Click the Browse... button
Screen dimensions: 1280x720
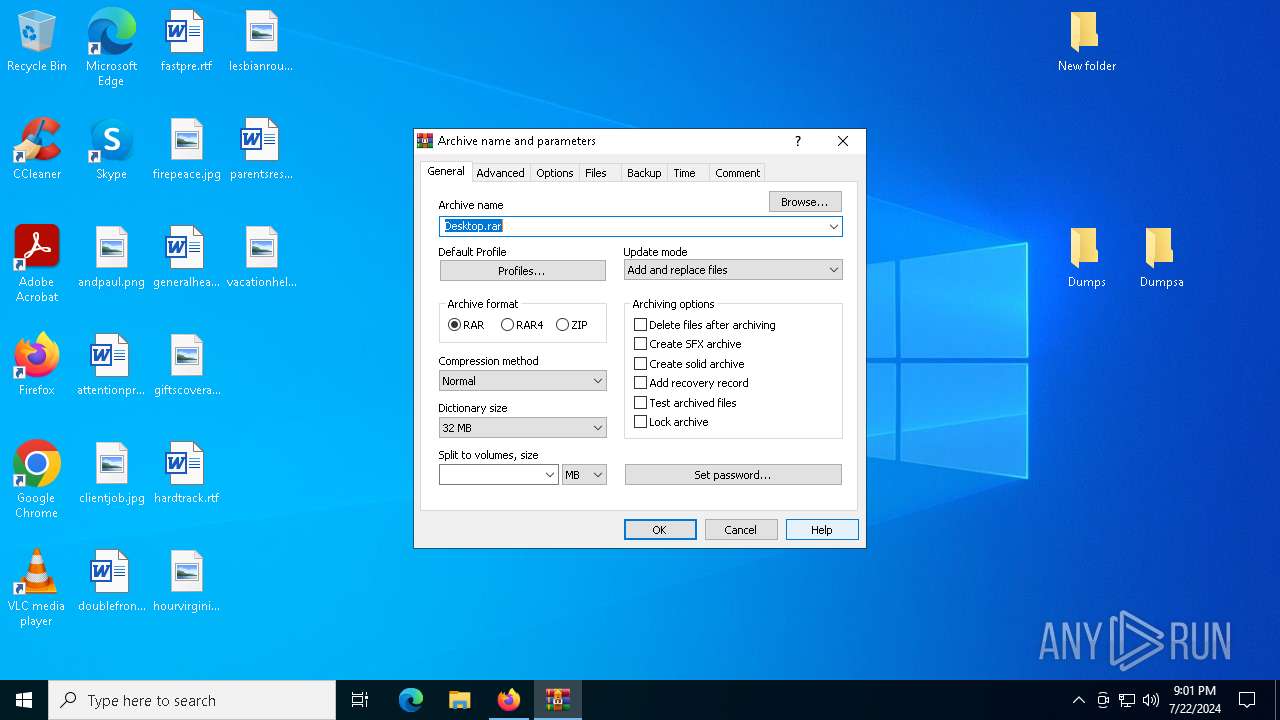[805, 202]
